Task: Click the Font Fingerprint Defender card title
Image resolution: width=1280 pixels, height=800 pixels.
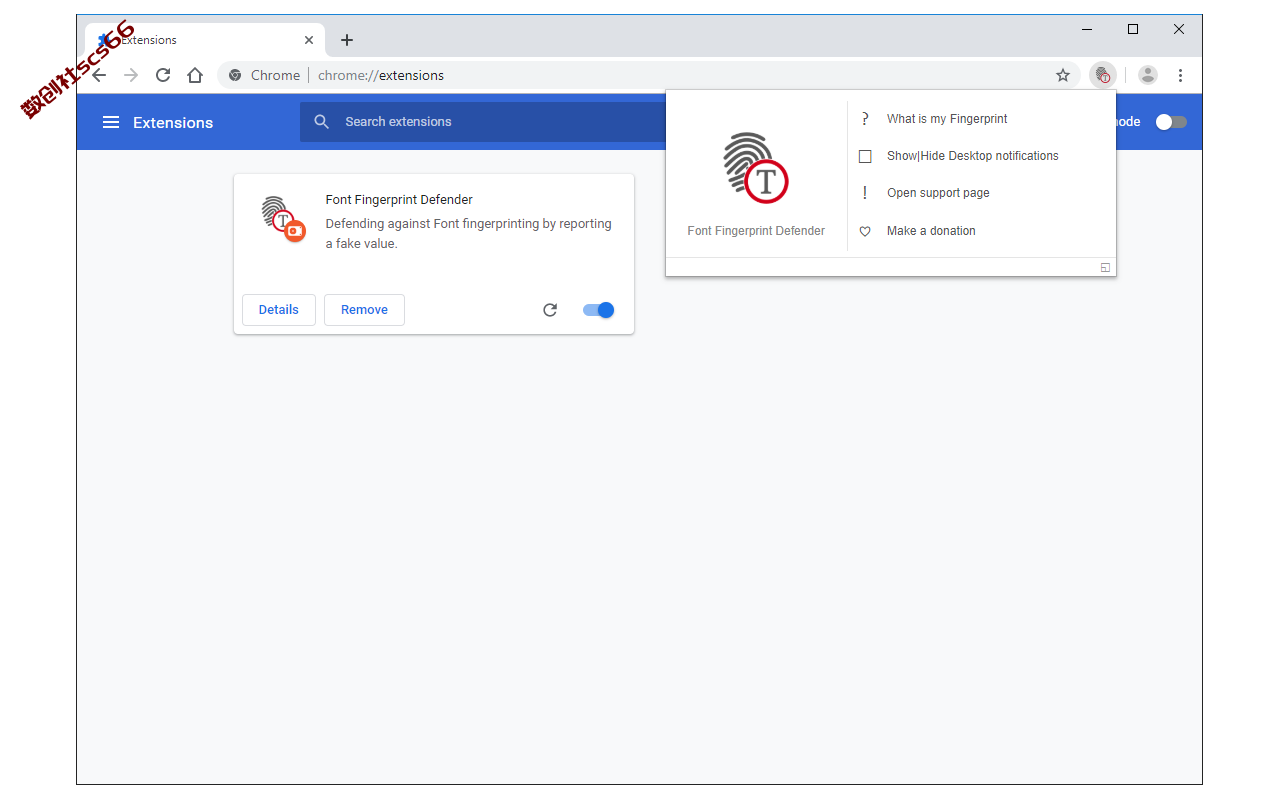Action: click(399, 200)
